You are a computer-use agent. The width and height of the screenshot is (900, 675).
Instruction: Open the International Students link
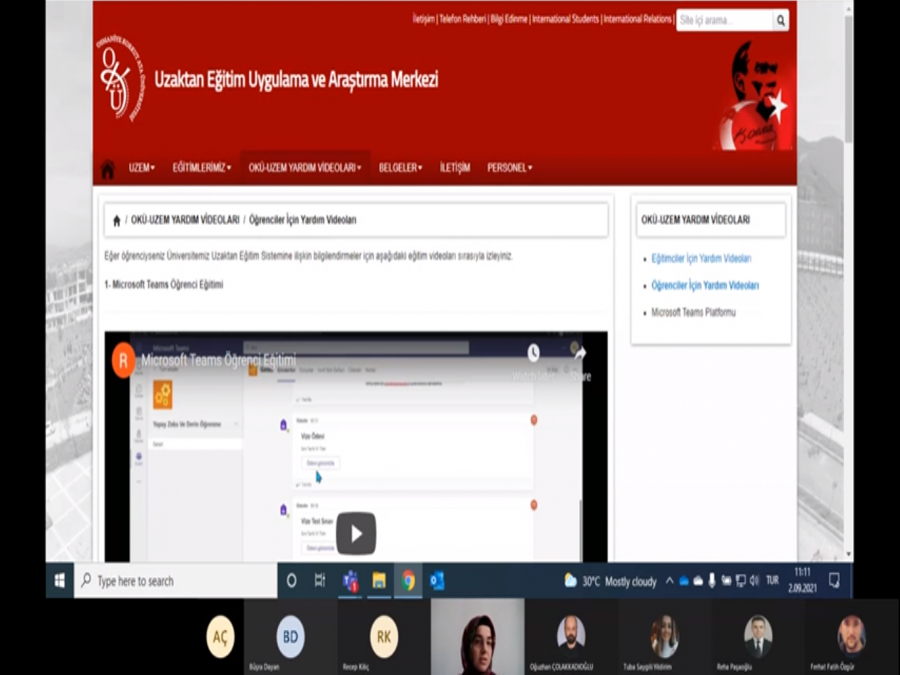[565, 20]
